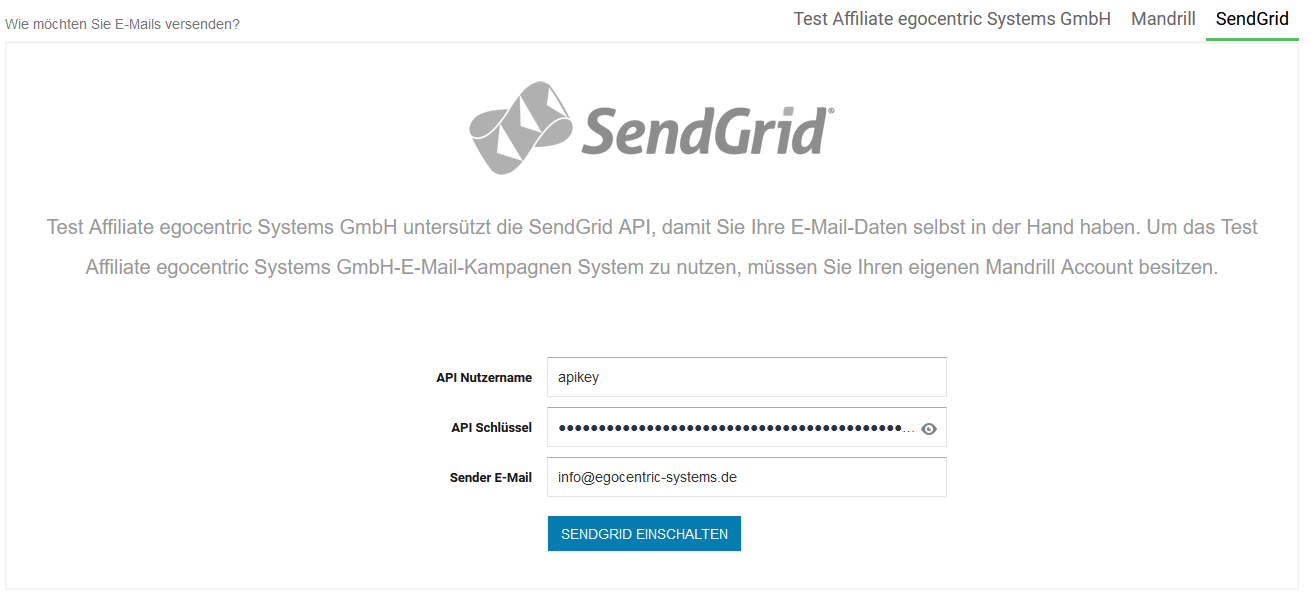Click the description line mentioning SendGrid API
The height and width of the screenshot is (596, 1311).
(x=652, y=227)
